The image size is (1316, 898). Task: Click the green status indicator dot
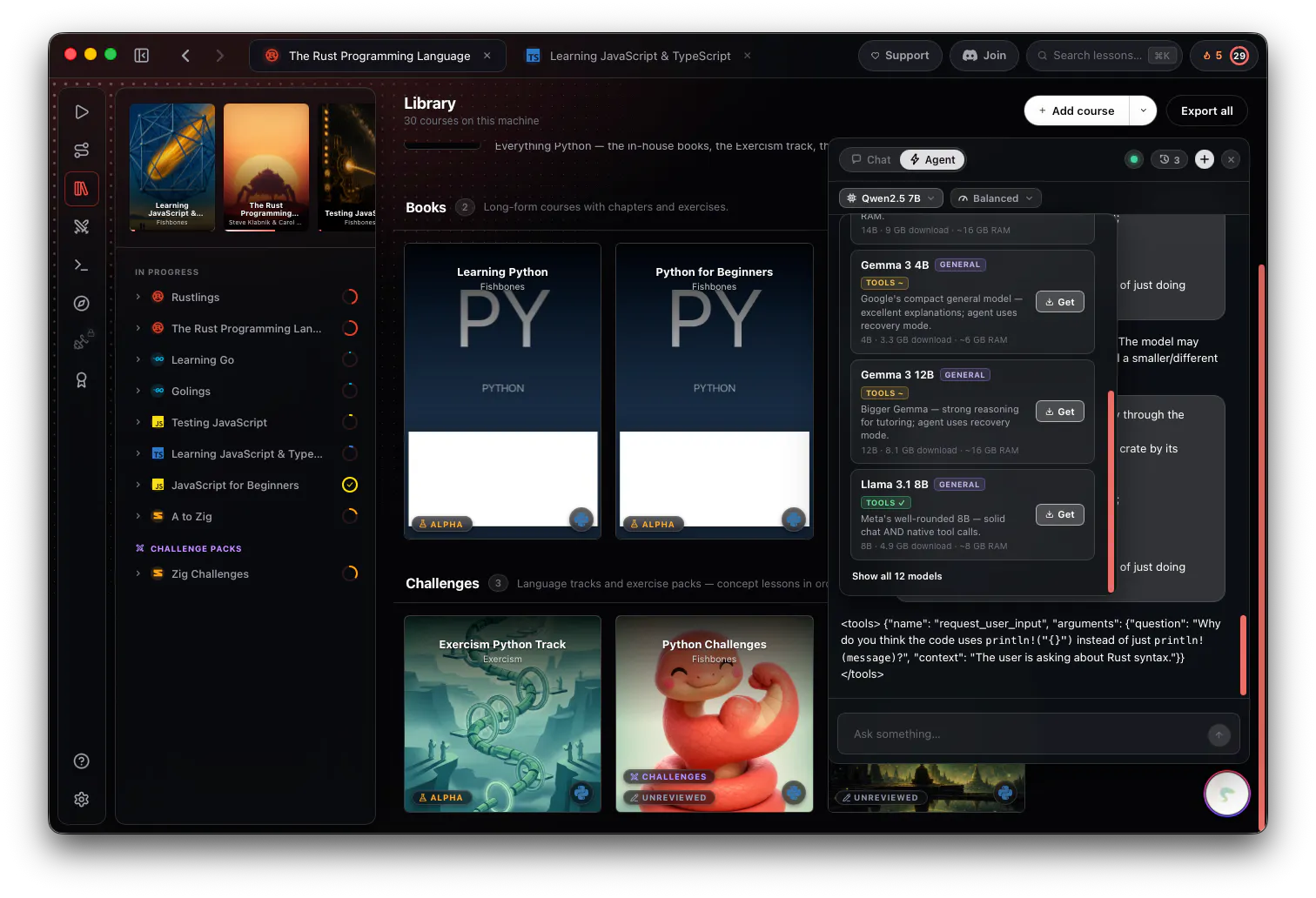(1133, 159)
